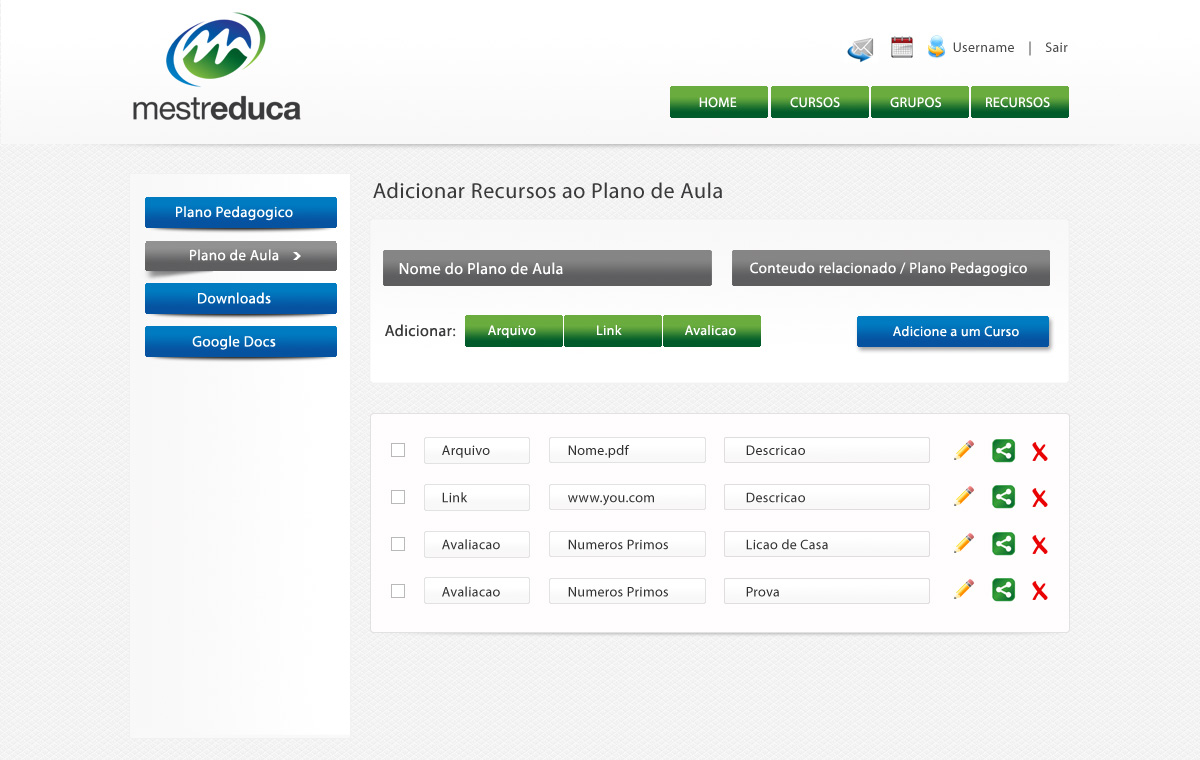
Task: Tick the checkbox for Link row
Action: coord(398,497)
